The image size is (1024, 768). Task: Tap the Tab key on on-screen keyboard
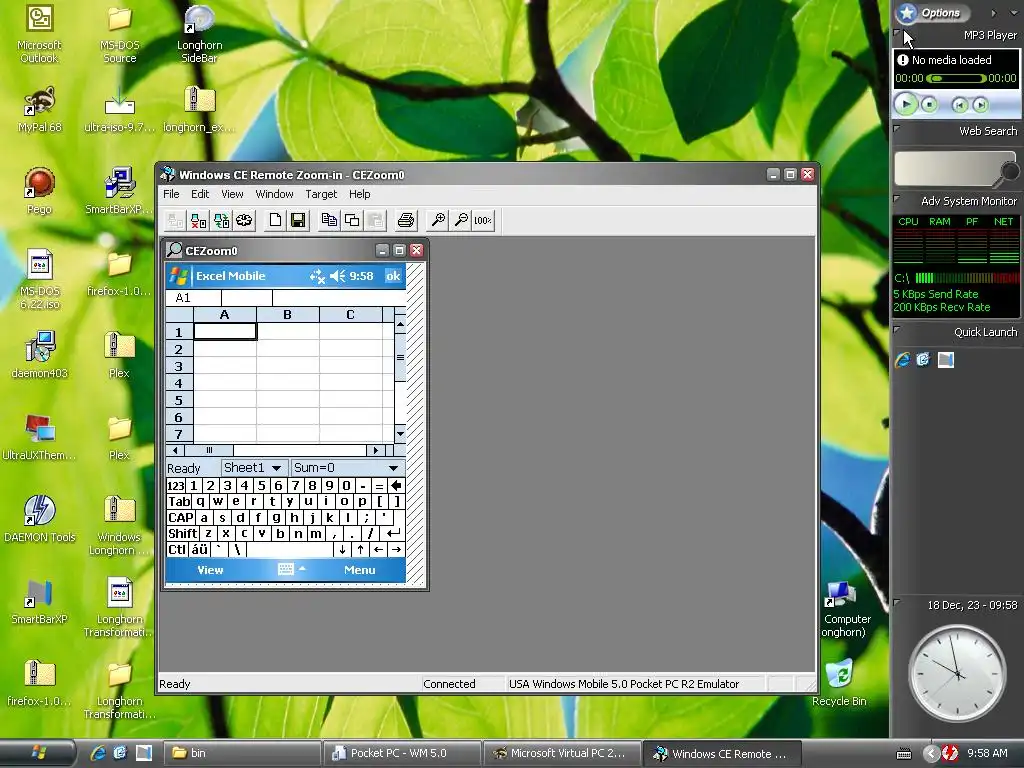point(179,502)
